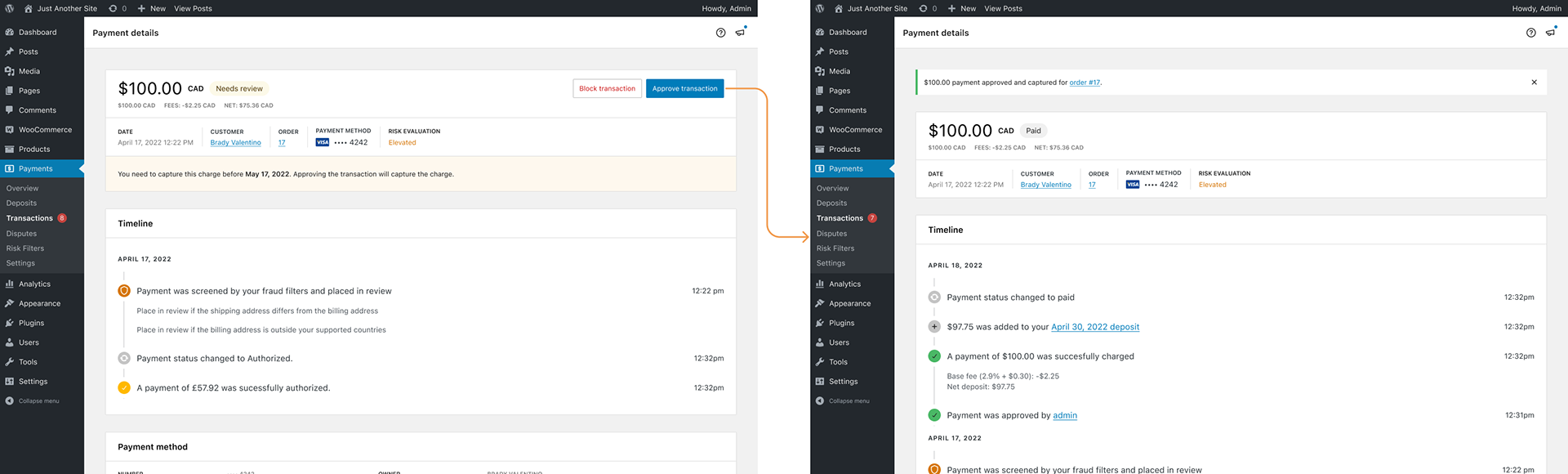Open order 17 link in right window
The width and height of the screenshot is (1568, 474).
pyautogui.click(x=1092, y=185)
